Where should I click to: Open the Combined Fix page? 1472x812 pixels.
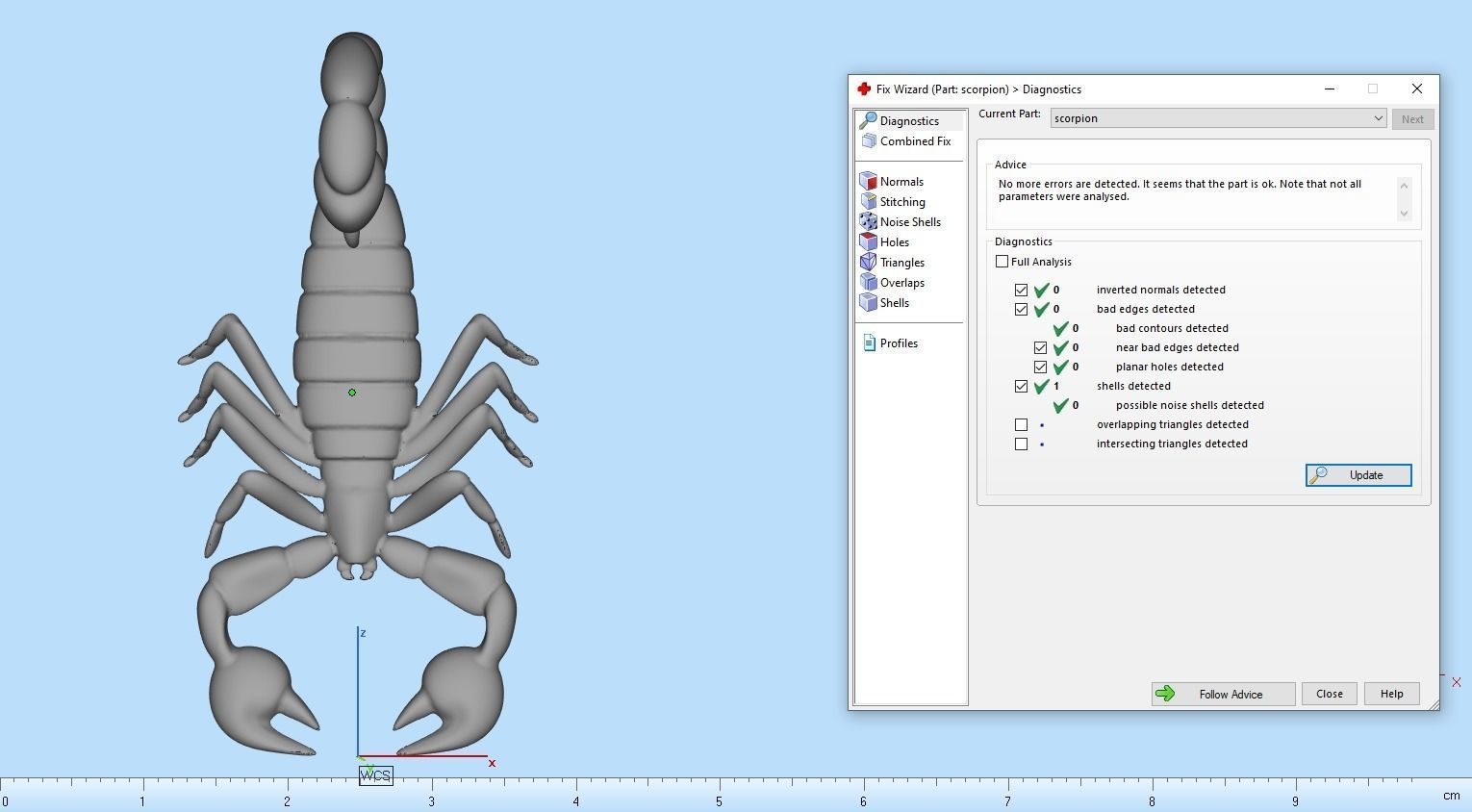pos(915,141)
